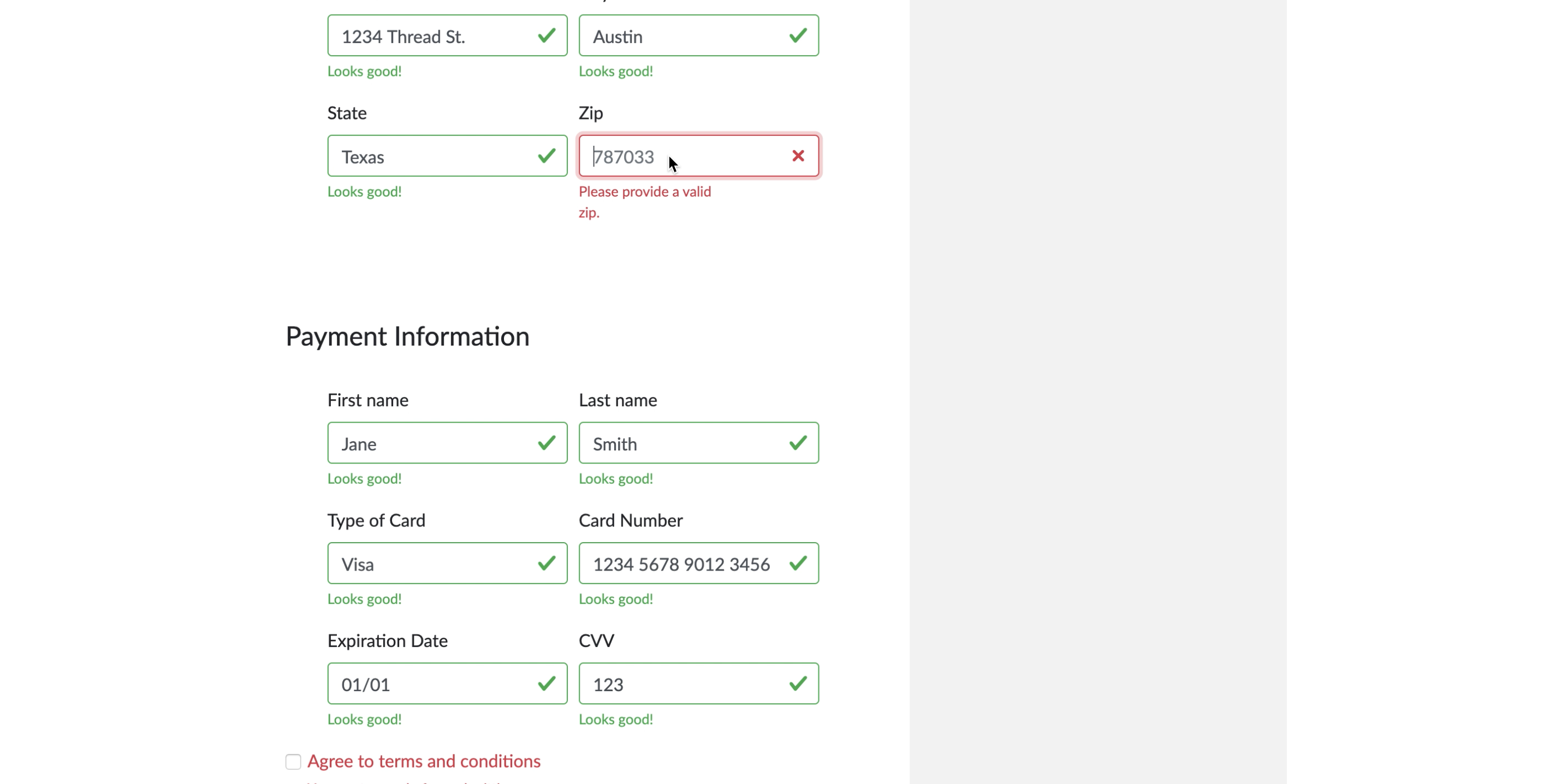Click green checkmark in the Smith last name field
This screenshot has height=784, width=1567.
pos(798,443)
